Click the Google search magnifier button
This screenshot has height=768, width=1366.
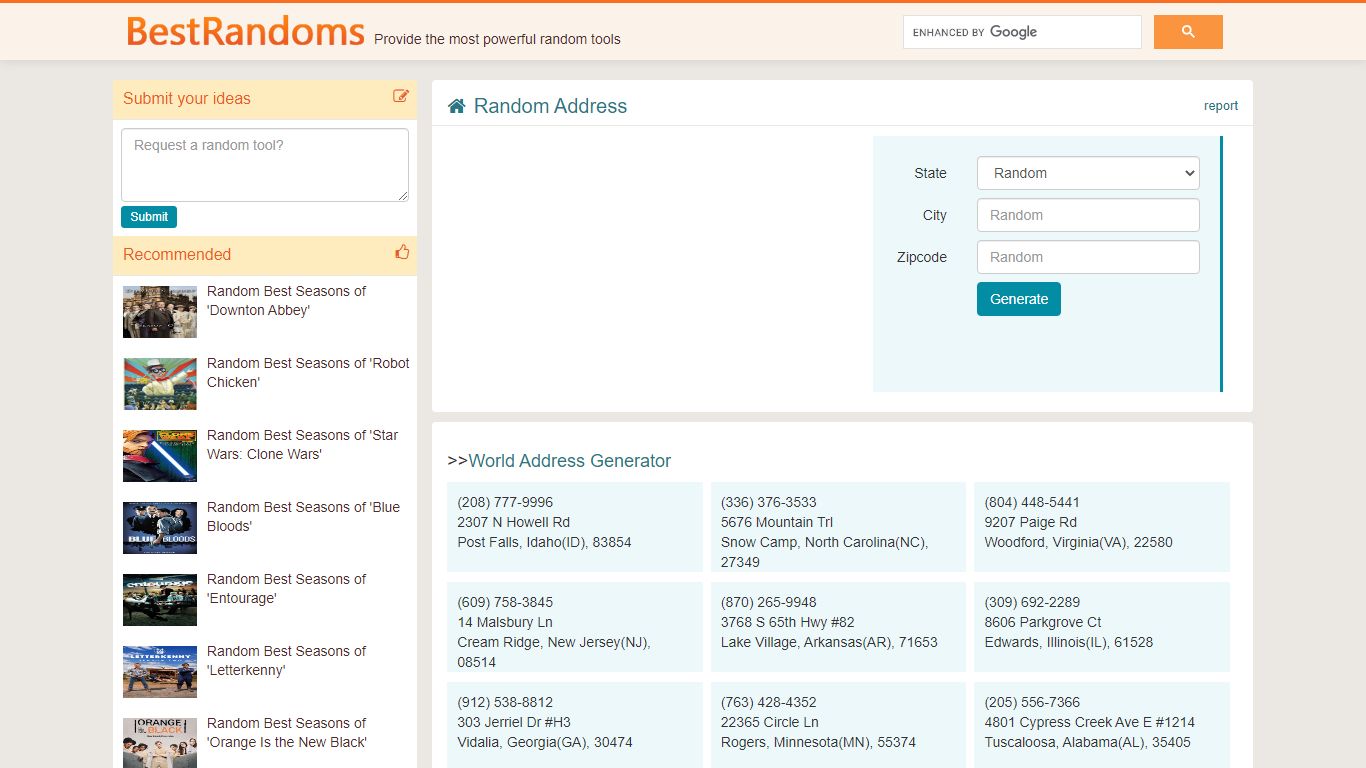[x=1188, y=32]
